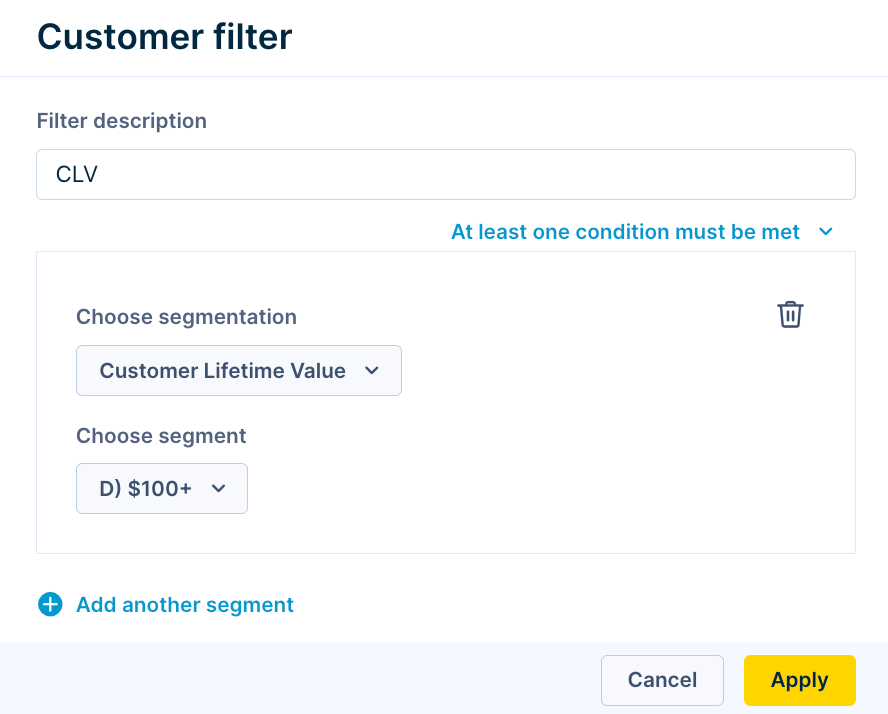
Task: Focus the Filter description text box
Action: point(446,174)
